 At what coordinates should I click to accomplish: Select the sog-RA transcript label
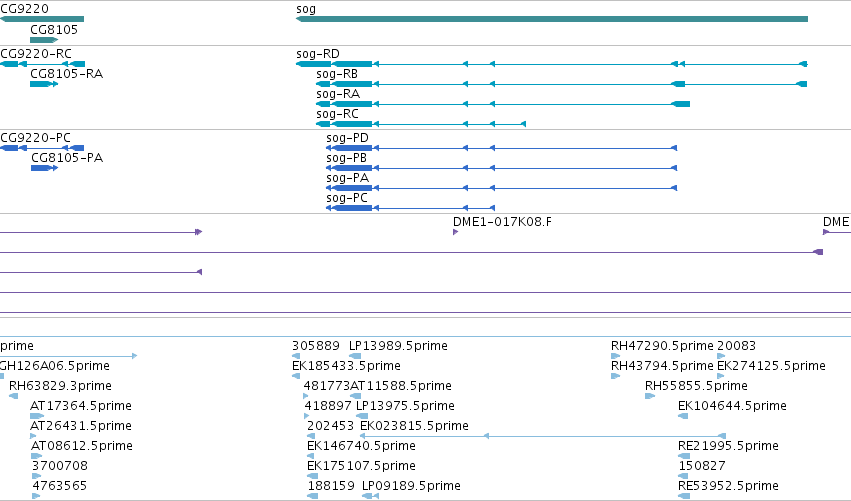(x=338, y=94)
